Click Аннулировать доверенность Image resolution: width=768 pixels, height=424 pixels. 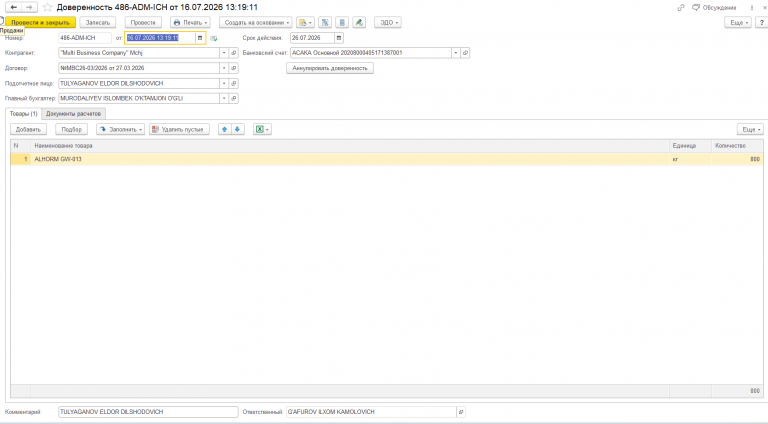tap(330, 68)
